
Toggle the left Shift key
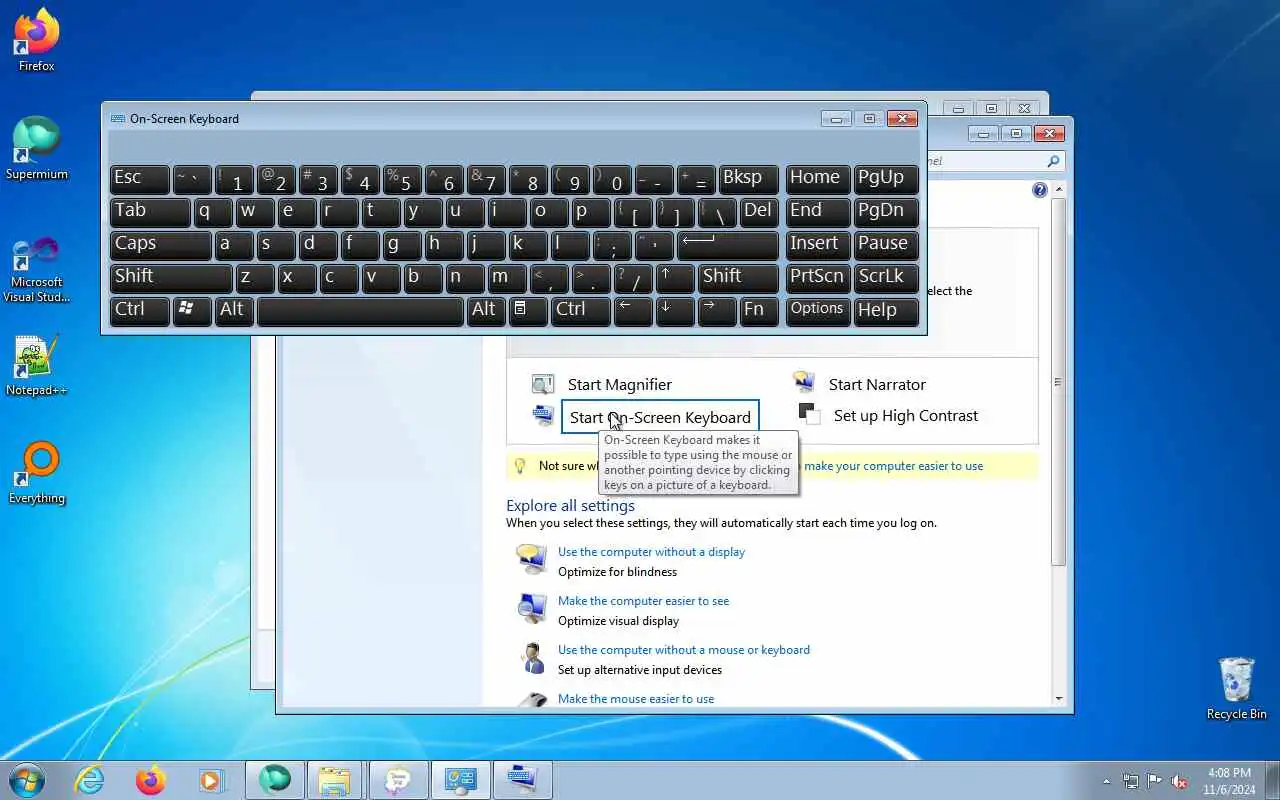click(x=171, y=277)
